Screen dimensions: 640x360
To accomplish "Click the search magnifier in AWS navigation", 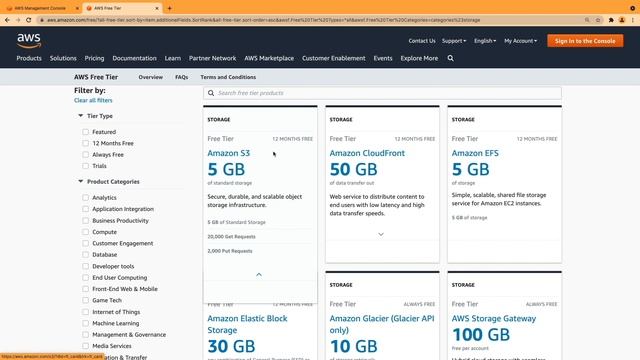I will coord(451,58).
